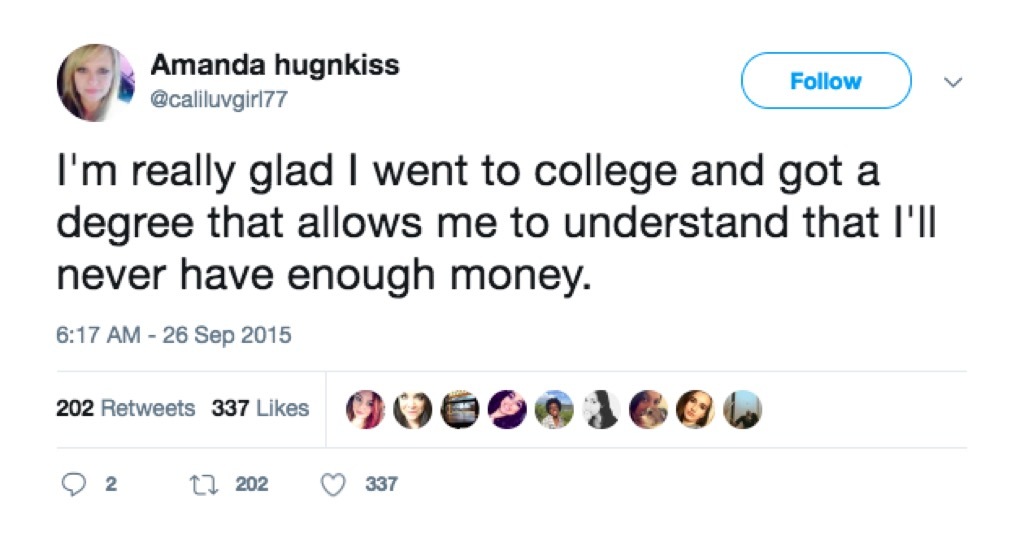The height and width of the screenshot is (538, 1024).
Task: View liker avatar of person holding a dog
Action: [648, 409]
